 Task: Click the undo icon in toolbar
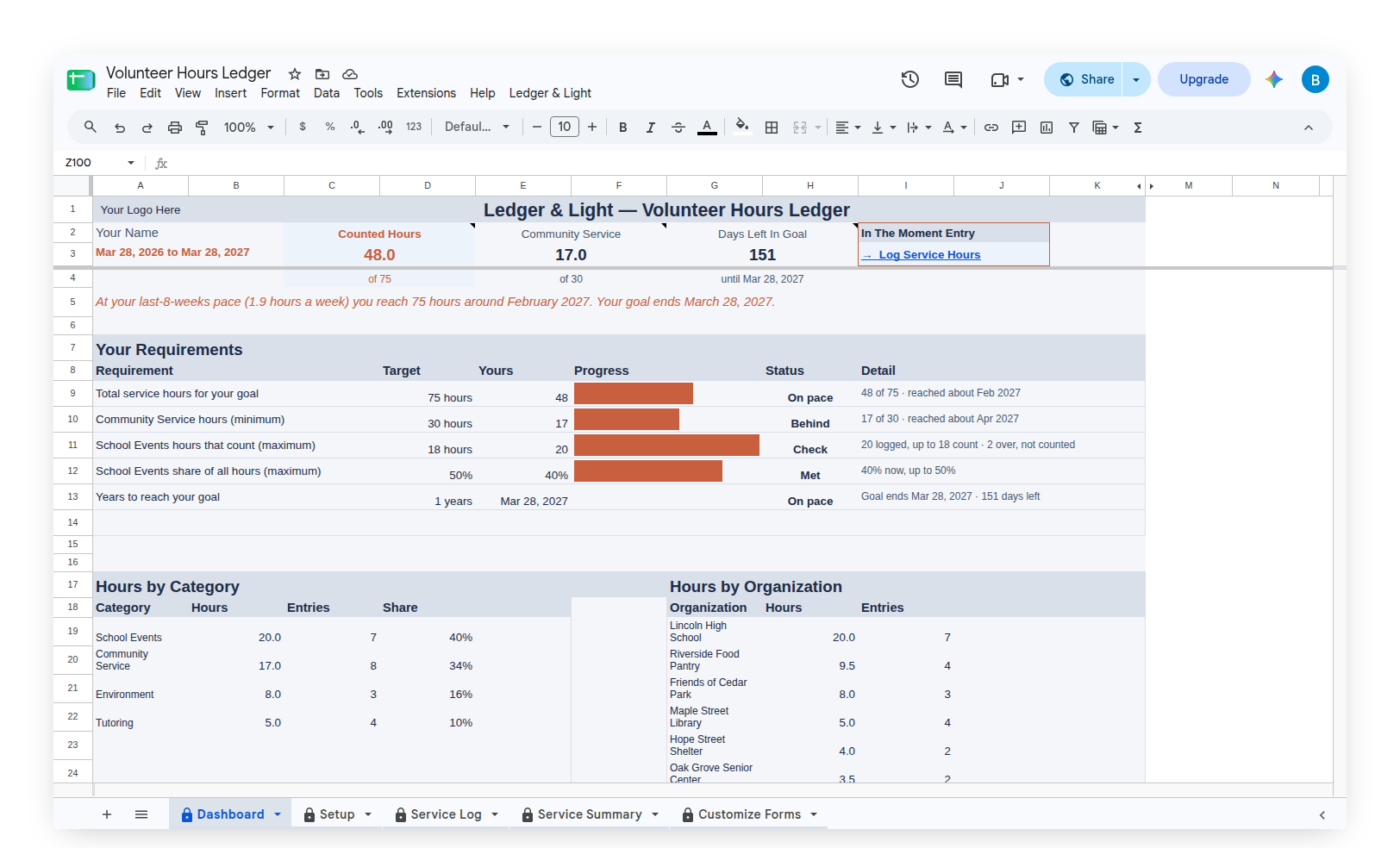pyautogui.click(x=120, y=128)
